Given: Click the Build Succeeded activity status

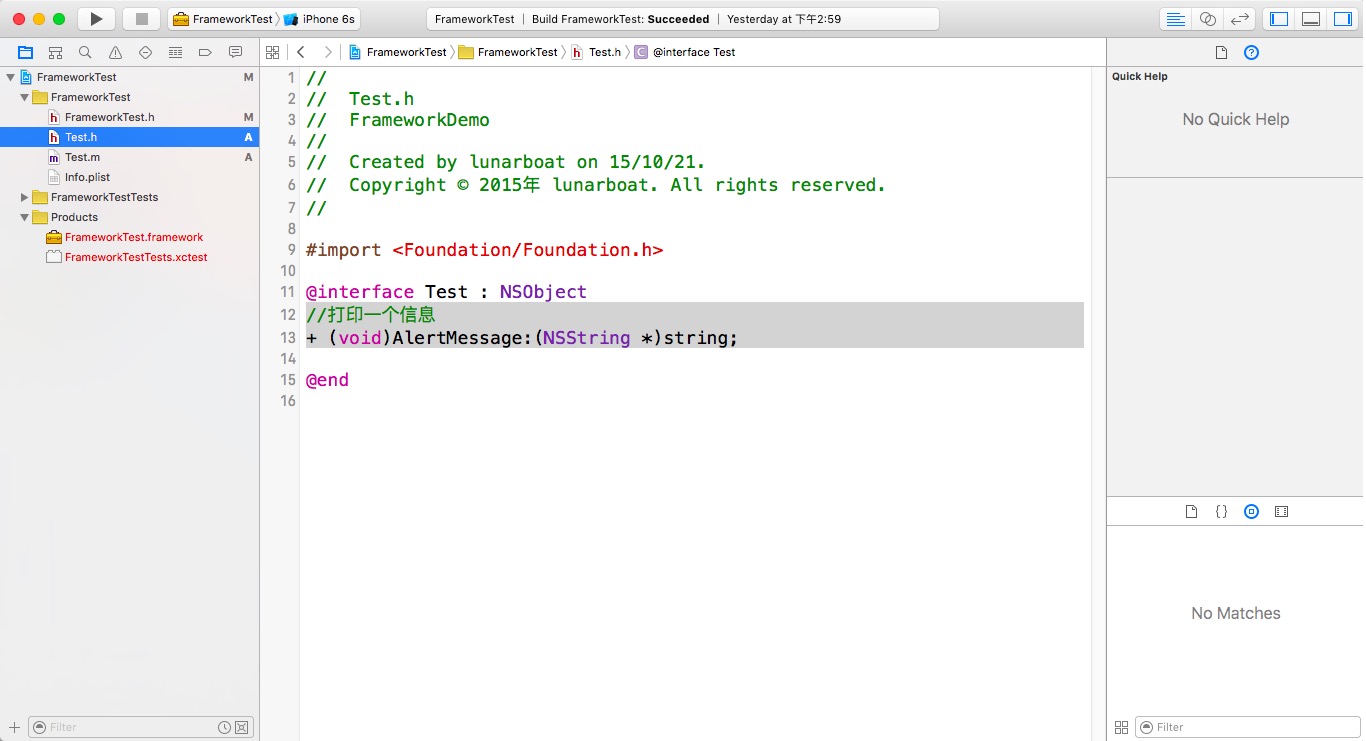Looking at the screenshot, I should (683, 19).
